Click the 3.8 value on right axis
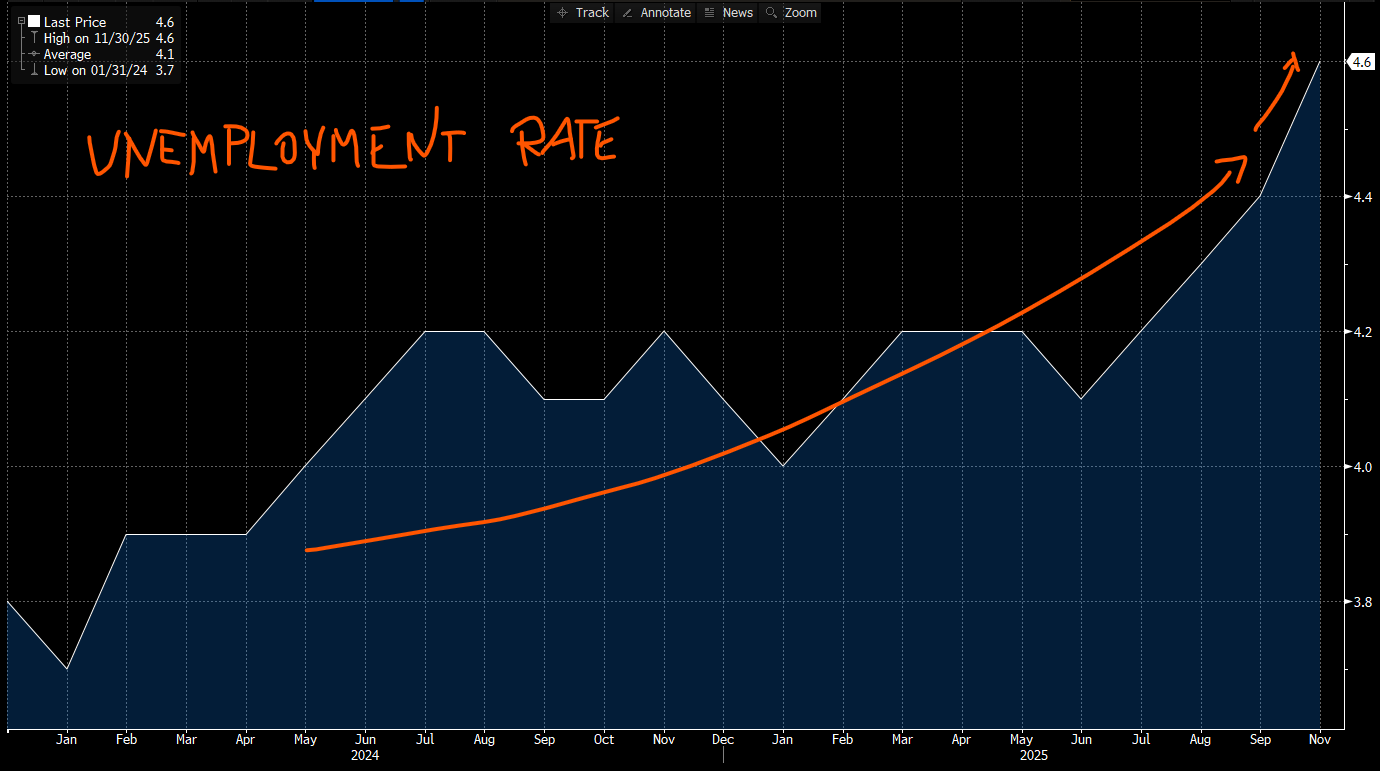This screenshot has height=771, width=1380. pyautogui.click(x=1362, y=601)
